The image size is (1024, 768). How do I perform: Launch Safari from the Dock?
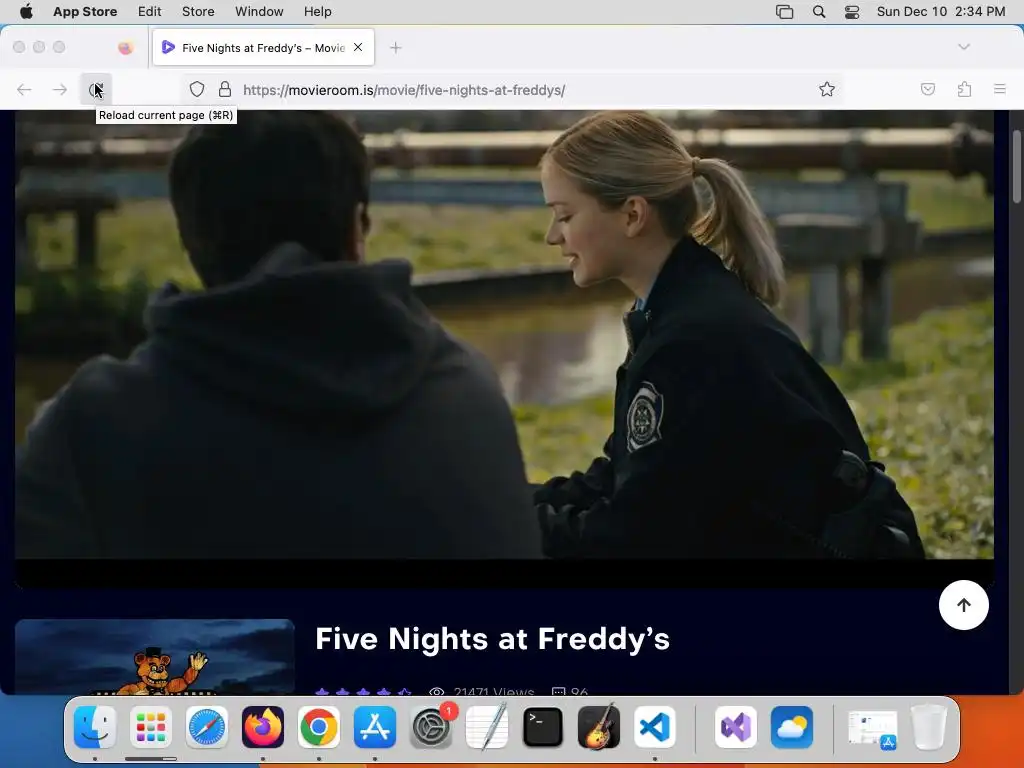[207, 727]
